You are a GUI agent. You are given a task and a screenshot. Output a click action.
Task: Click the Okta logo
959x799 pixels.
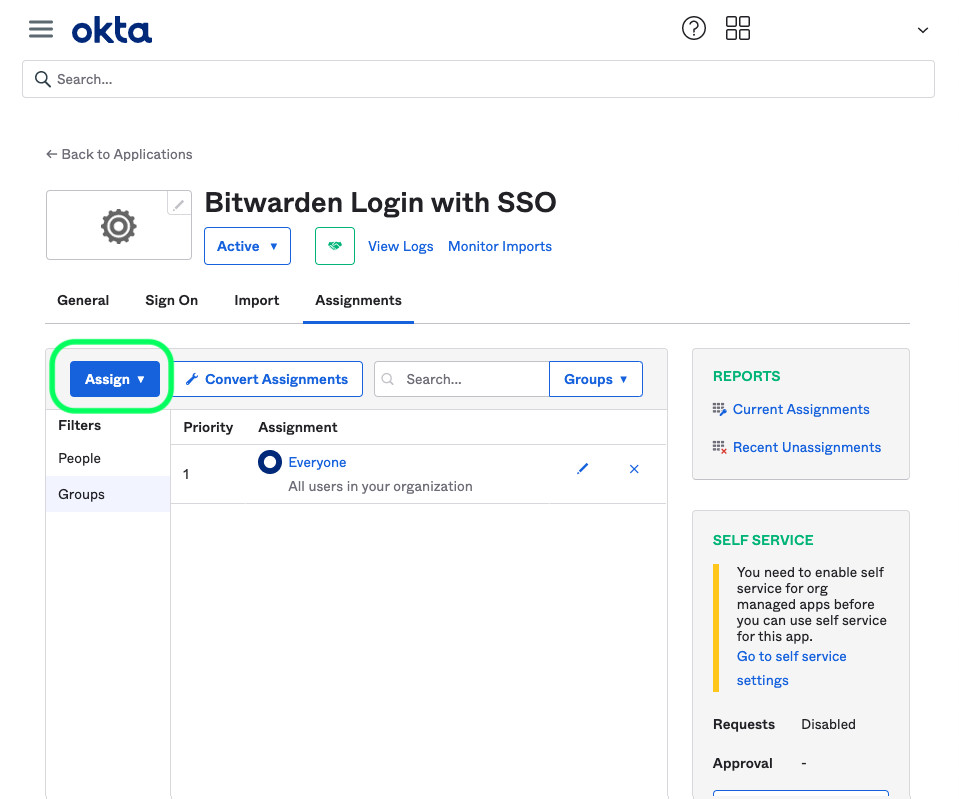(x=112, y=31)
